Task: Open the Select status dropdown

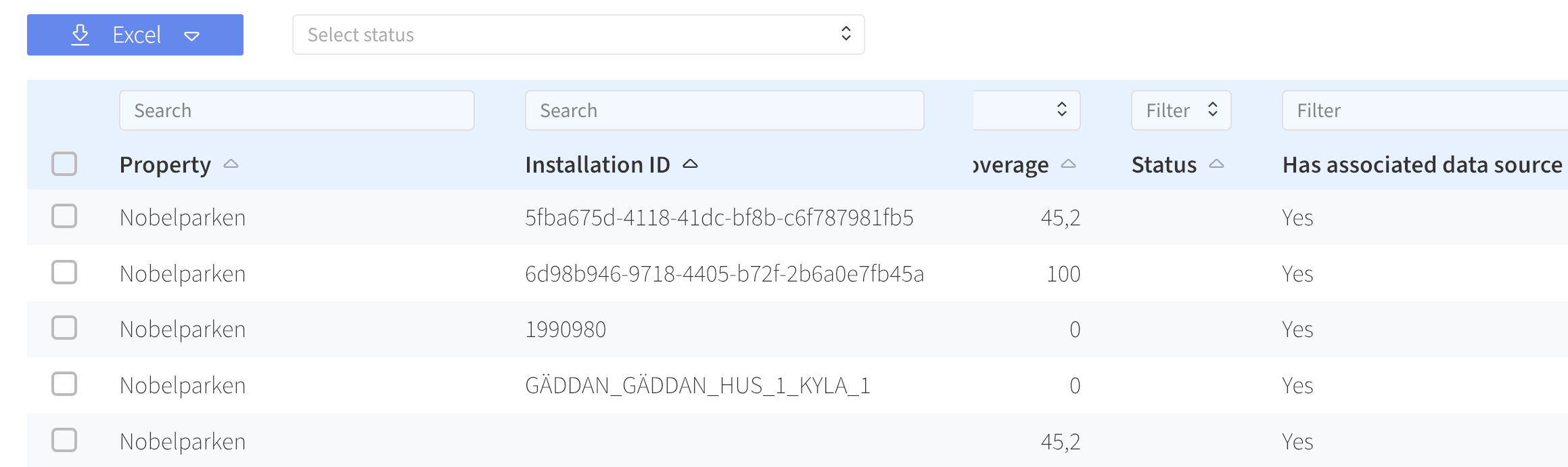Action: coord(578,35)
